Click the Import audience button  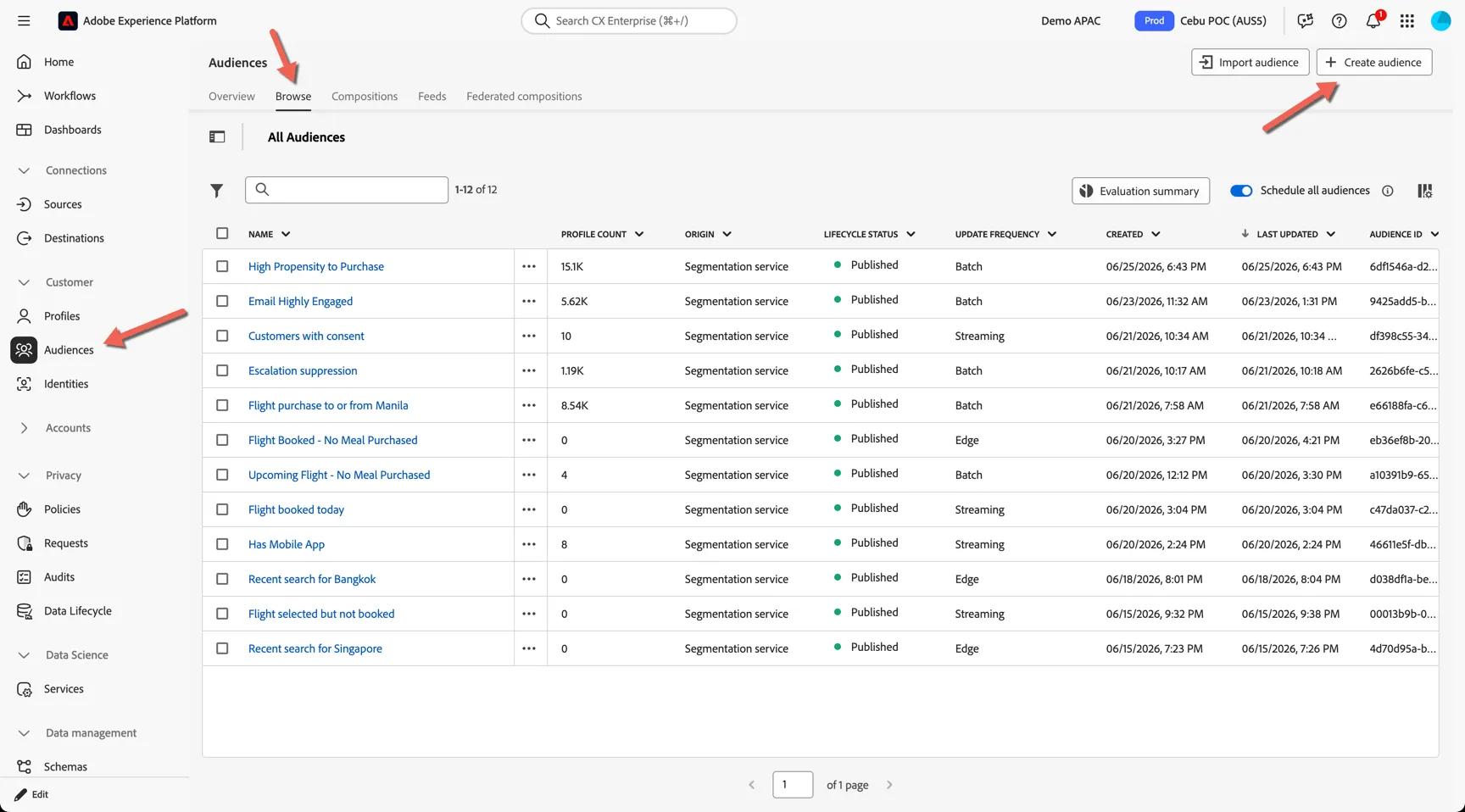(1251, 62)
